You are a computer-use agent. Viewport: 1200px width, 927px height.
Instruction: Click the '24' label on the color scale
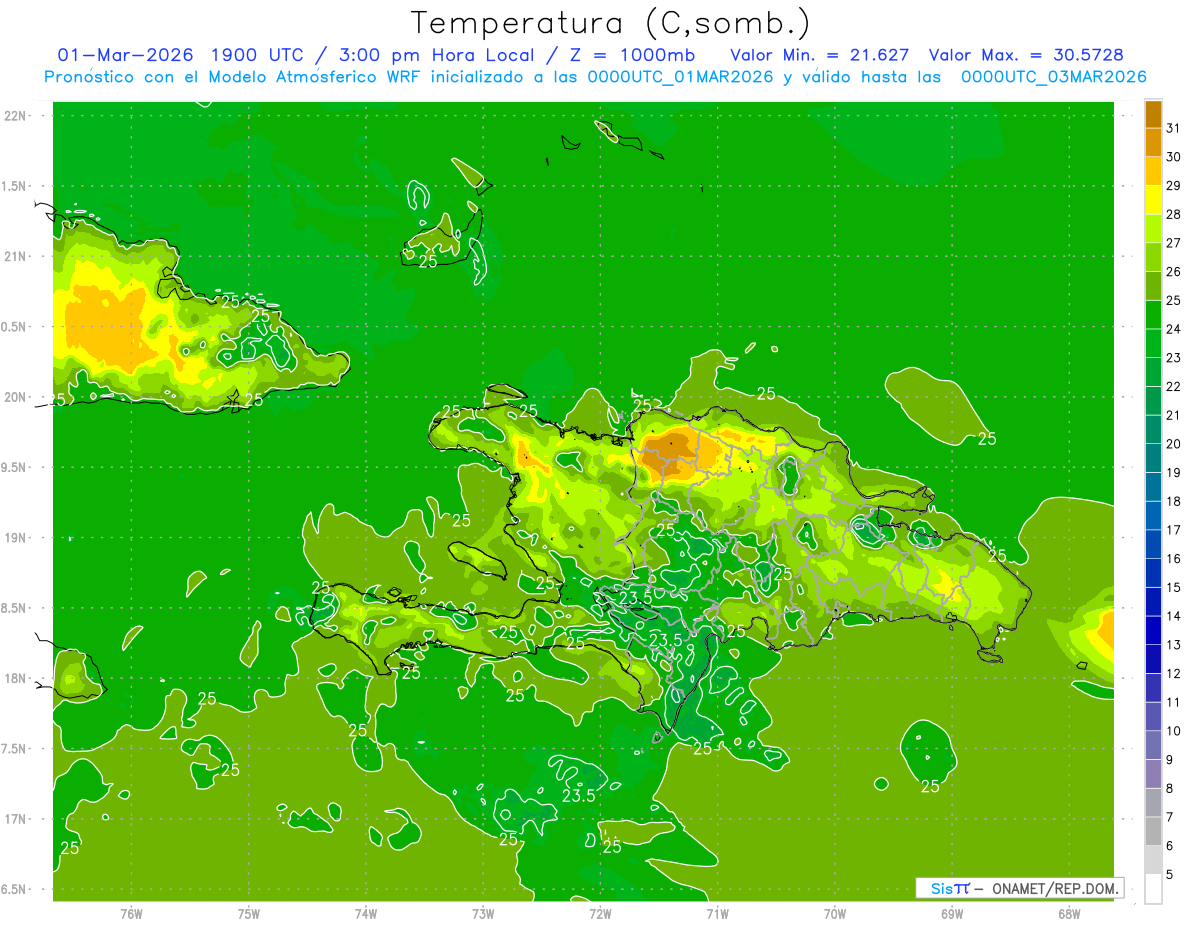(1174, 329)
